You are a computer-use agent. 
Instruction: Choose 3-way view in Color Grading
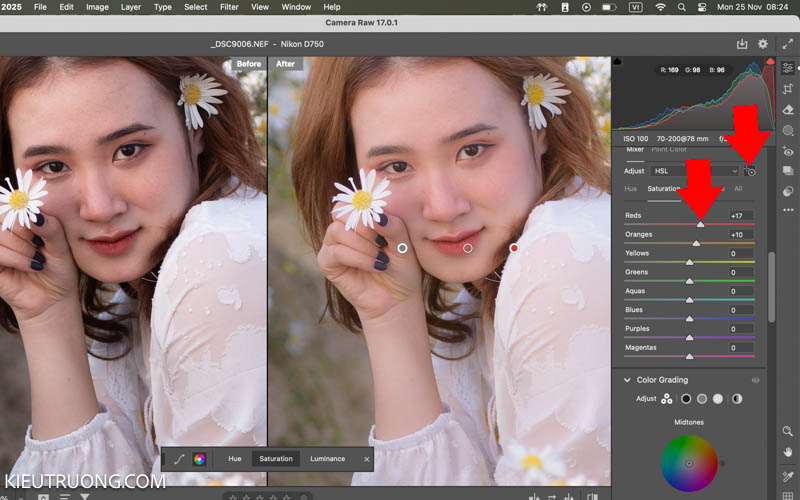(666, 399)
